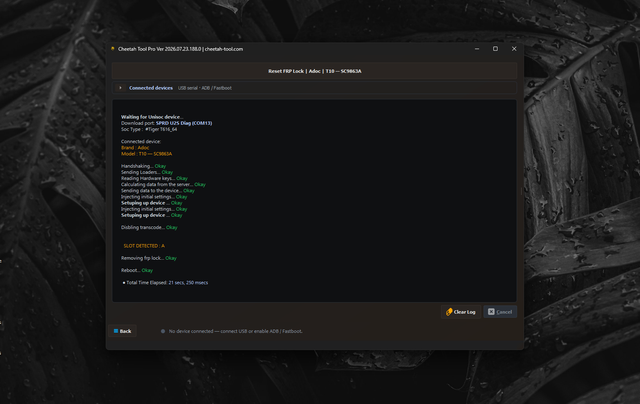Expand the Connected devices section arrow
Image resolution: width=640 pixels, height=404 pixels.
click(120, 88)
